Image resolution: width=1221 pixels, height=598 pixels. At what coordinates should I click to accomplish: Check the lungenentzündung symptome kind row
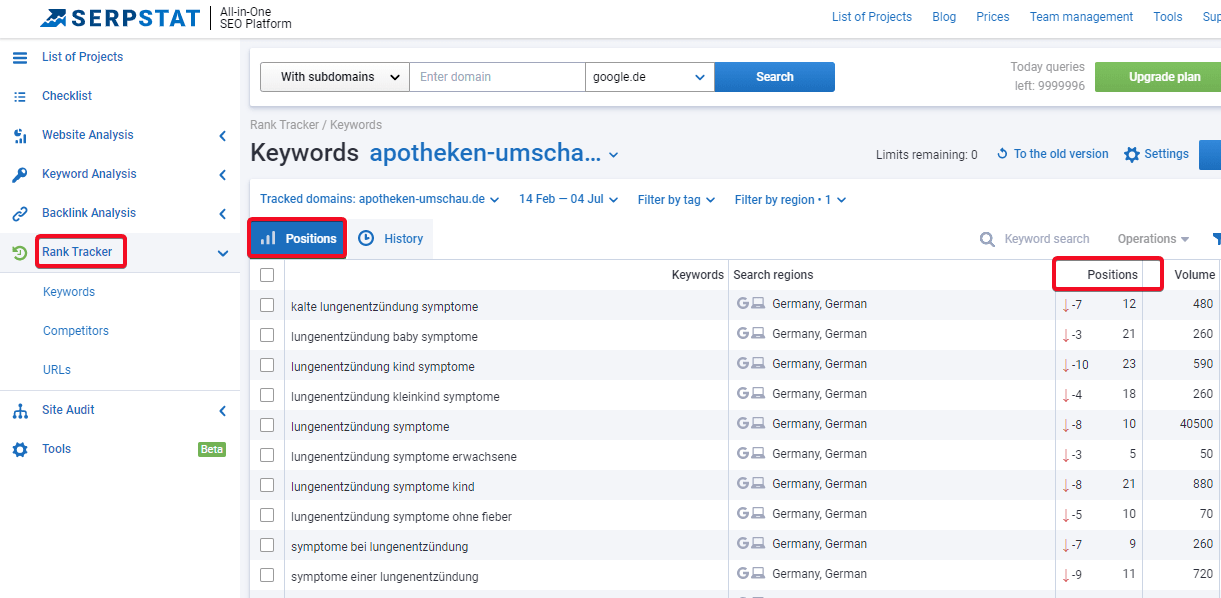point(267,485)
